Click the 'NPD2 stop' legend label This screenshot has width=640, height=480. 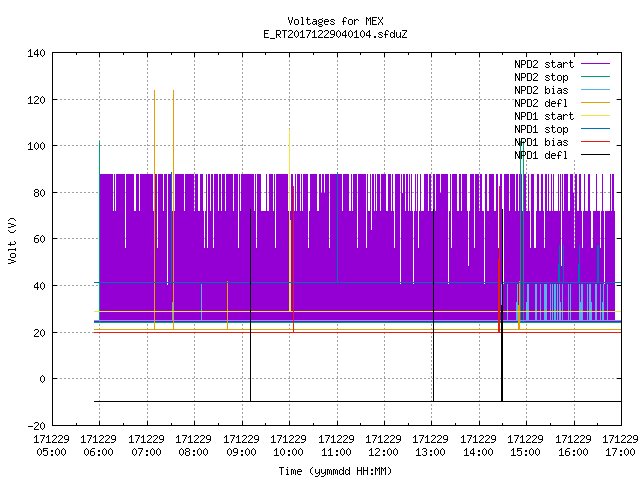tap(541, 77)
